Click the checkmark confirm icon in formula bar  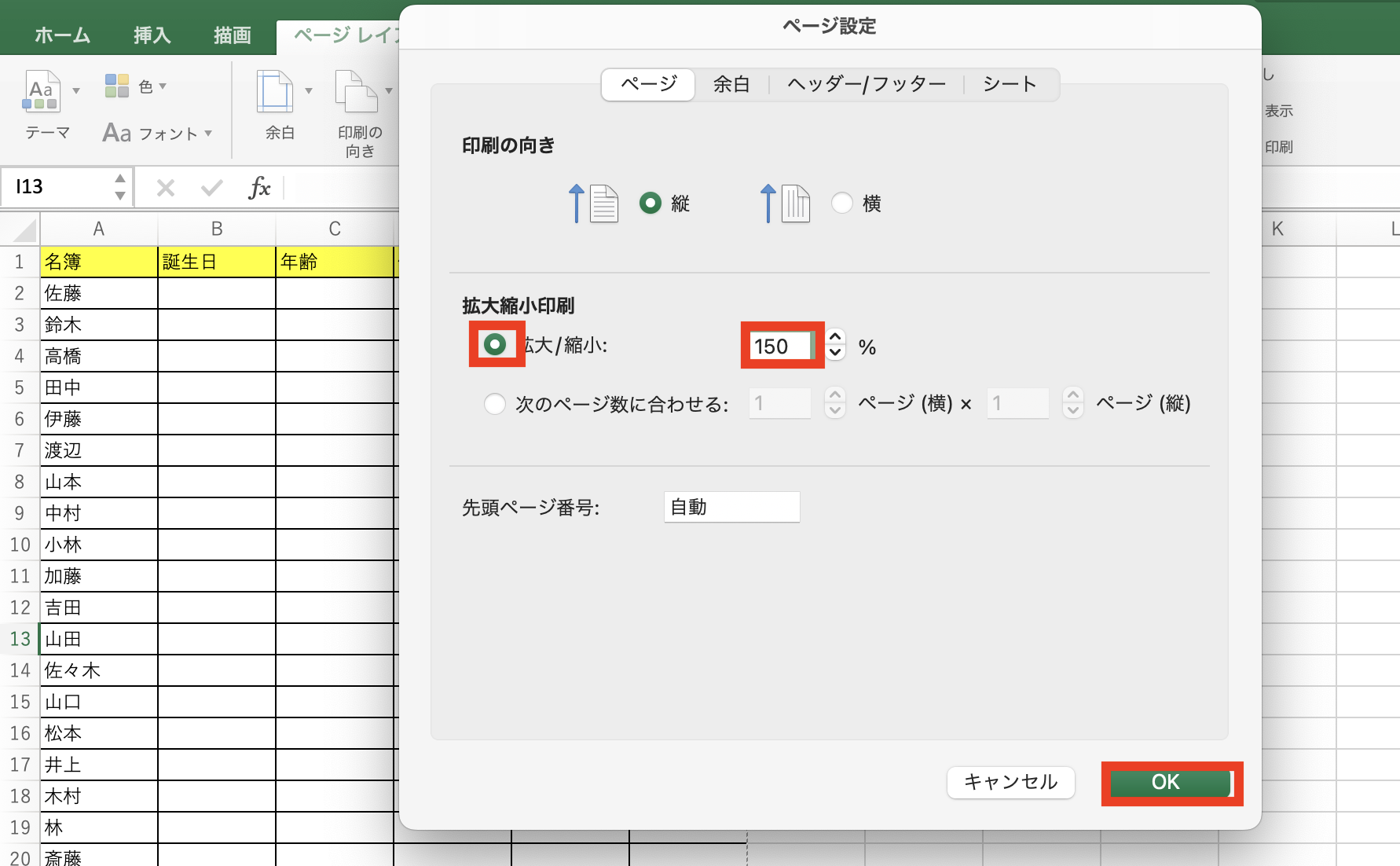click(x=211, y=187)
